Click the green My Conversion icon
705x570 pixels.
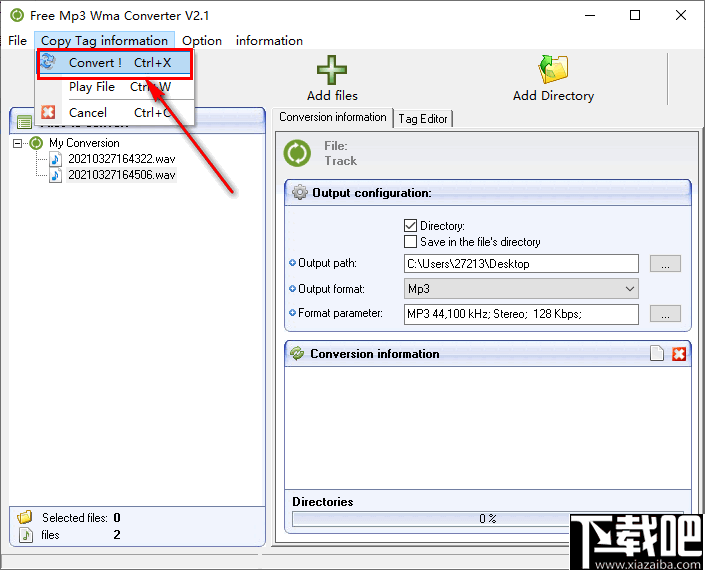point(36,143)
